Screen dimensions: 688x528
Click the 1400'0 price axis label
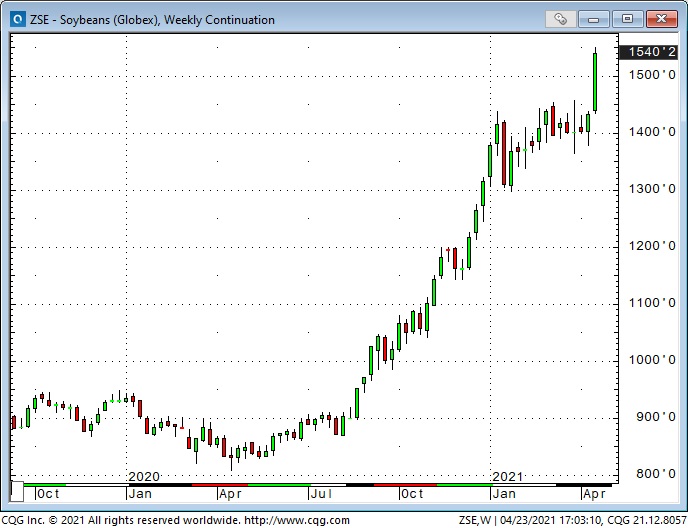[652, 132]
